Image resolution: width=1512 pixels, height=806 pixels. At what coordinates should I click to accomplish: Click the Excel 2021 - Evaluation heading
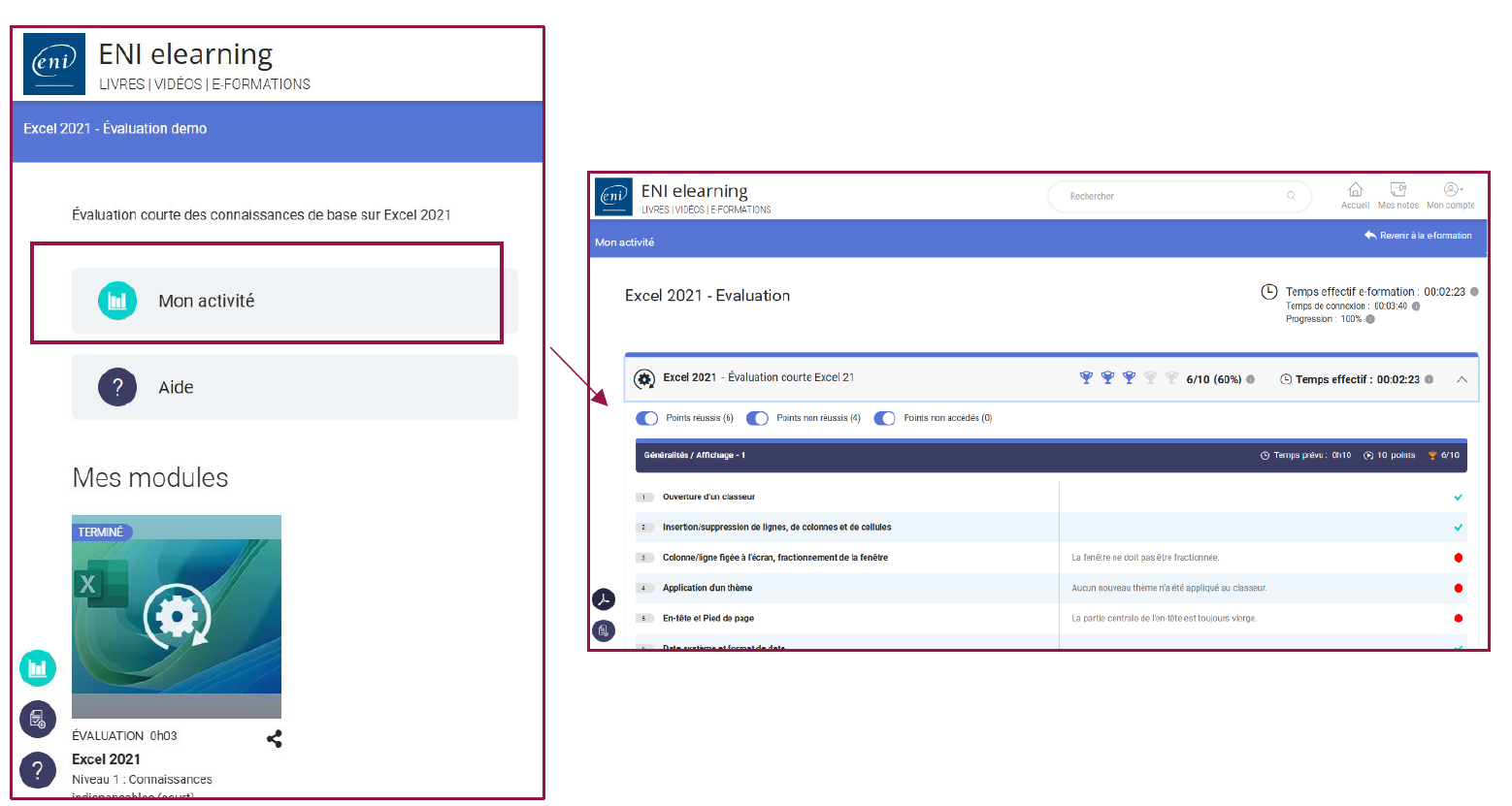tap(707, 296)
